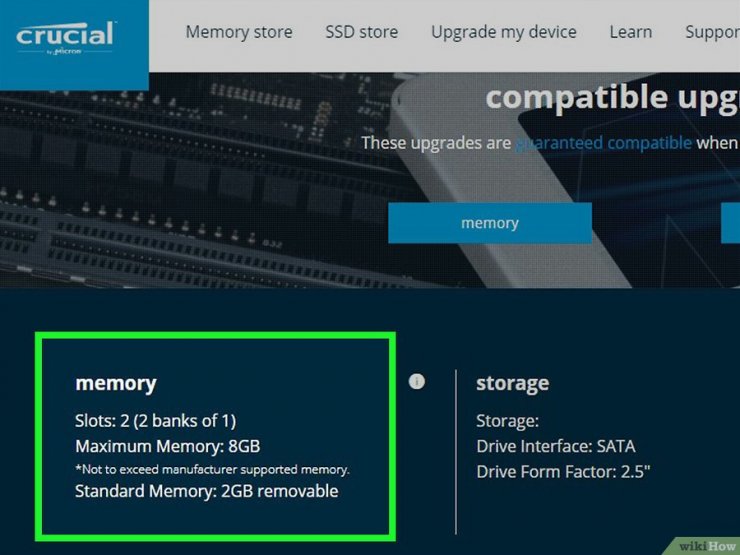This screenshot has height=555, width=740.
Task: Click the Drive Interface: SATA line
Action: coord(555,446)
